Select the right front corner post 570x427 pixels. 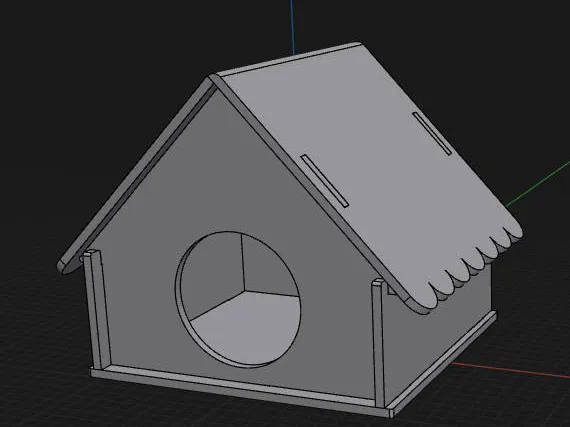click(x=378, y=343)
